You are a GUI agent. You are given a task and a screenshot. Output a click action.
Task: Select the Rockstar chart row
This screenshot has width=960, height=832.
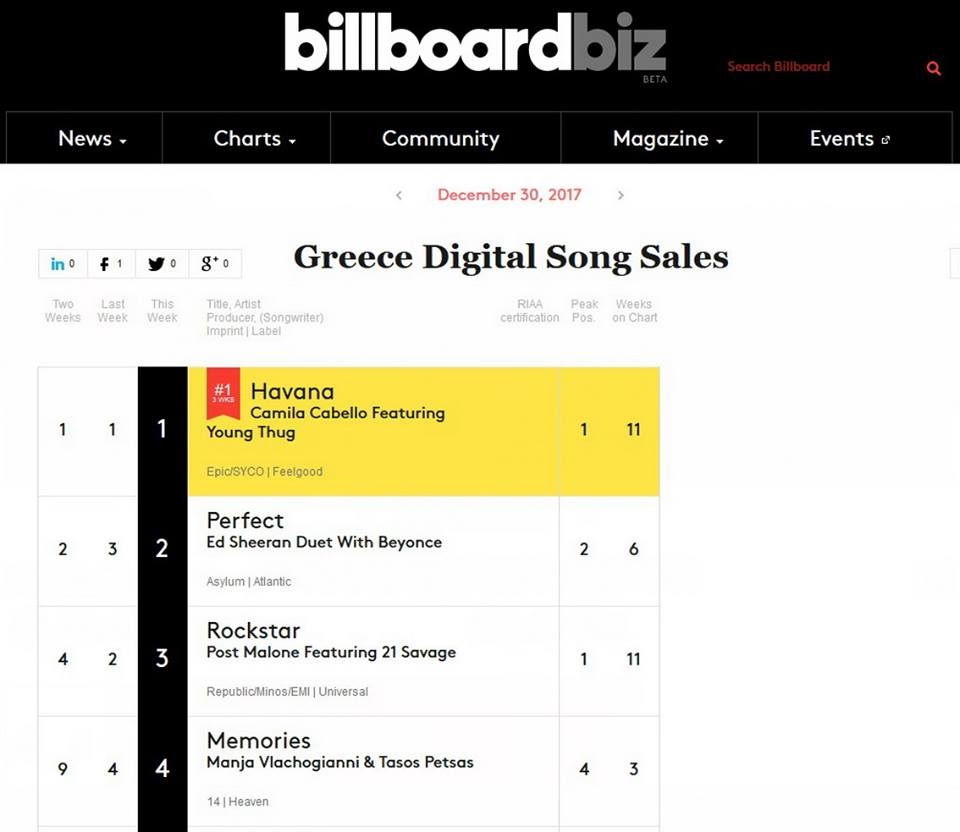coord(349,661)
